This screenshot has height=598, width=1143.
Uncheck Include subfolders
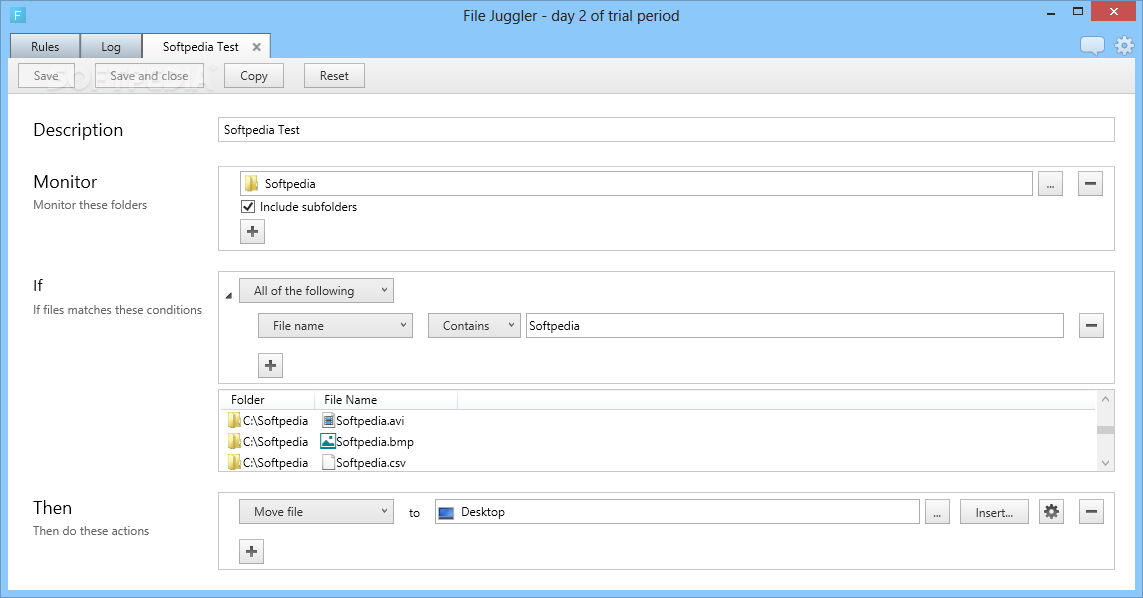tap(248, 206)
